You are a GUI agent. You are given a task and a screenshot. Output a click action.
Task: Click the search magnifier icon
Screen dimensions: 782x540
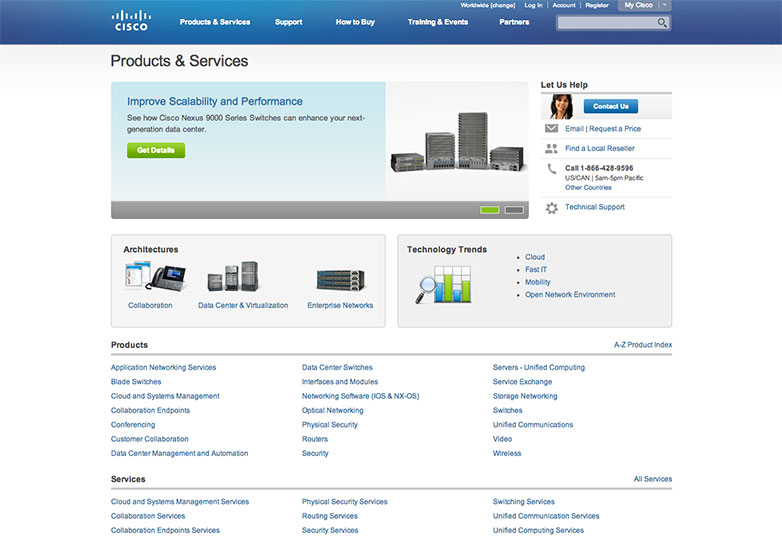662,23
